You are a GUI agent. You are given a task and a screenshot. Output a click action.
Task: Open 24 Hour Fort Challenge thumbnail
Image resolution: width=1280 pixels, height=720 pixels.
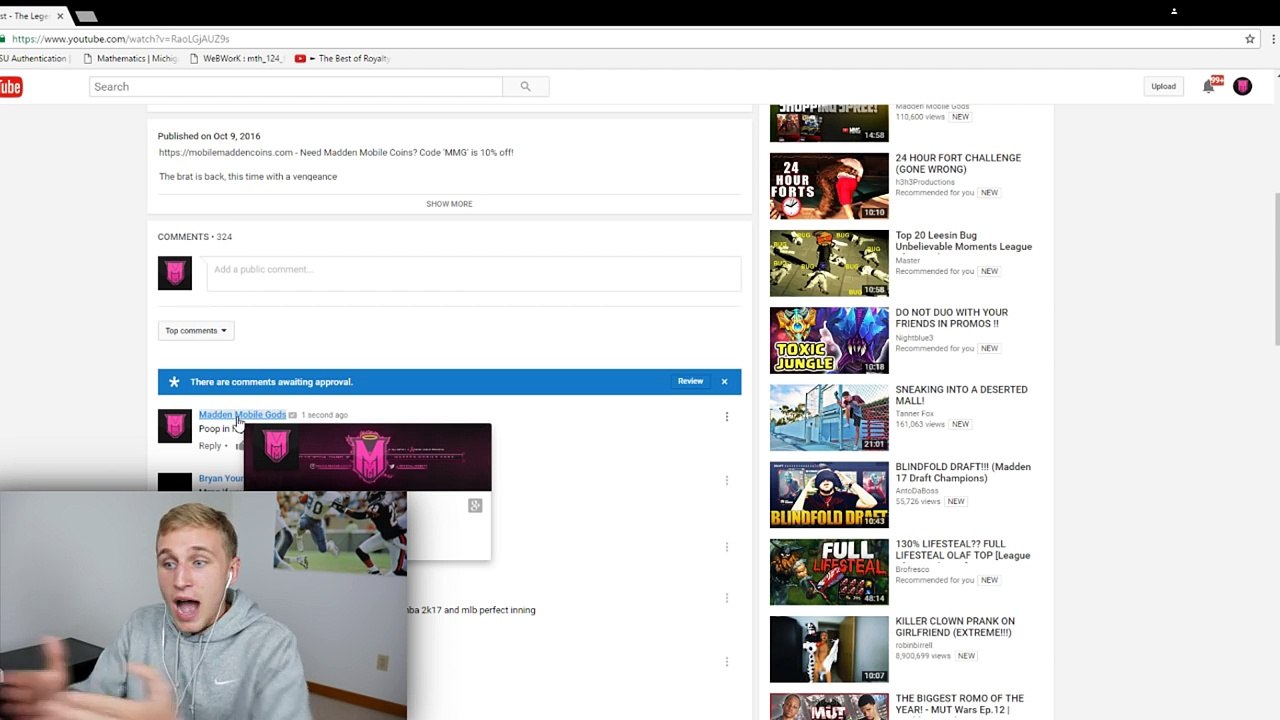click(x=829, y=186)
